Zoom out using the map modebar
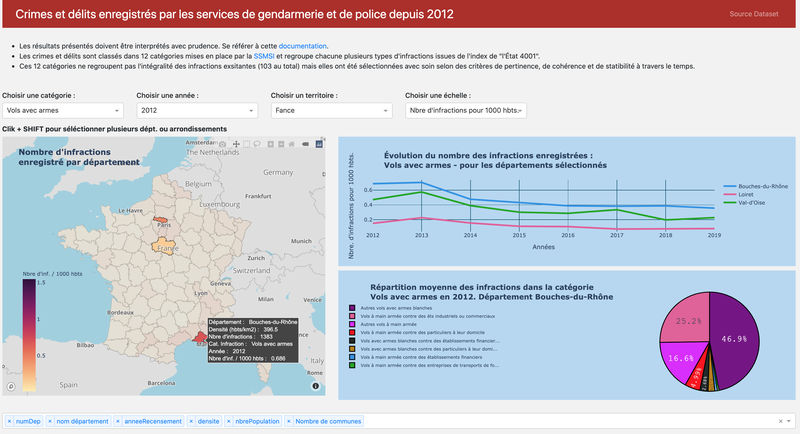Screen dimensions: 800x434 click(x=281, y=144)
